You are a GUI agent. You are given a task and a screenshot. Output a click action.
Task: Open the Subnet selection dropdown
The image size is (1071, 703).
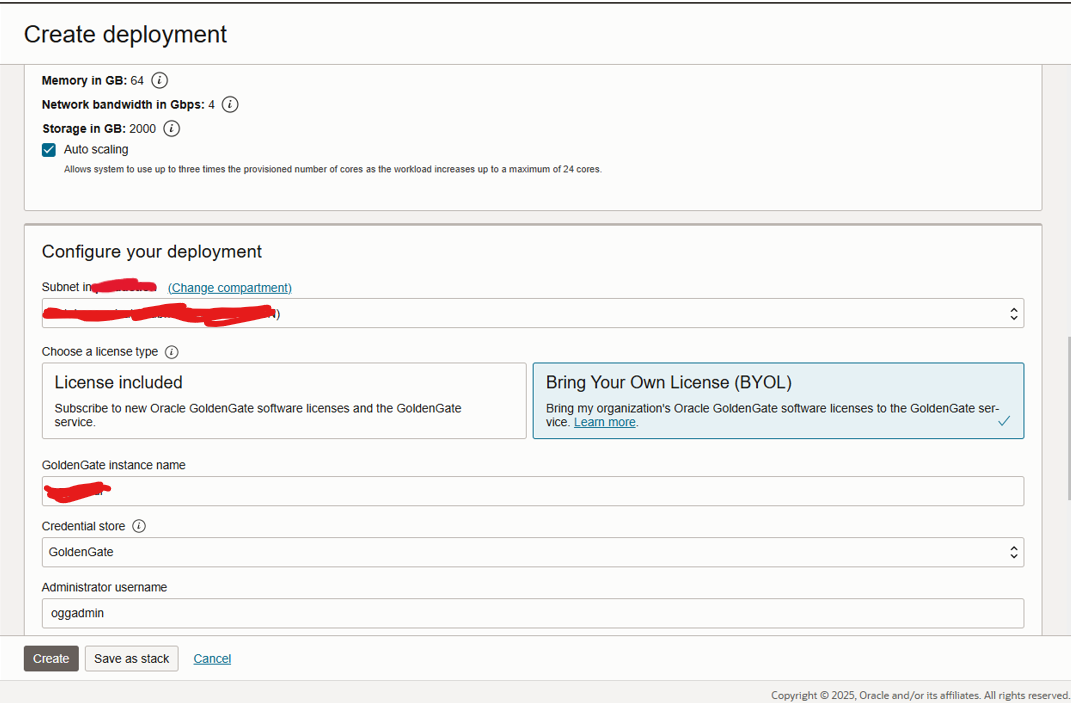[533, 313]
